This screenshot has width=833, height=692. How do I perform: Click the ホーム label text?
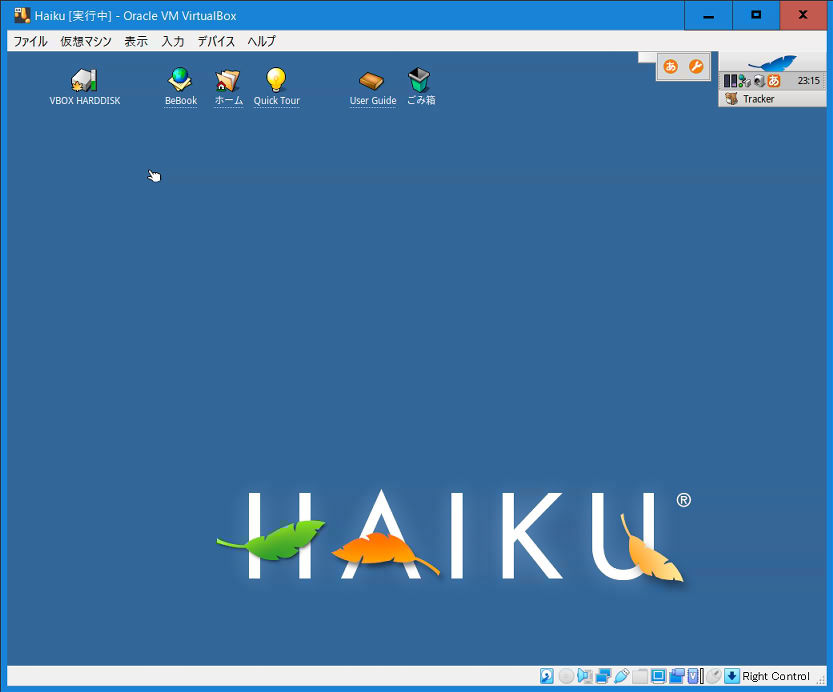(x=228, y=100)
